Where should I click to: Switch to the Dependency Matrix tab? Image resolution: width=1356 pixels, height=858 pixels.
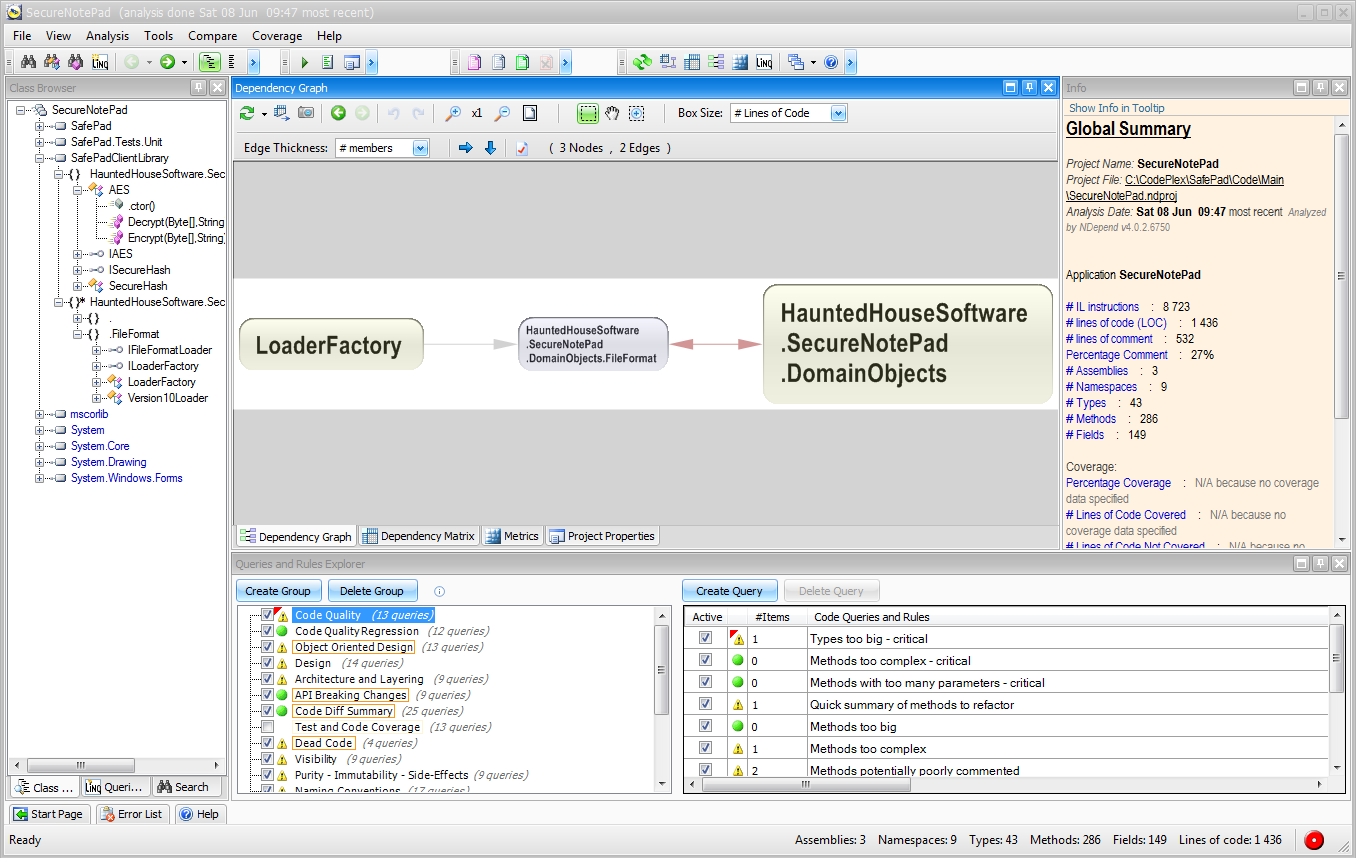tap(418, 536)
